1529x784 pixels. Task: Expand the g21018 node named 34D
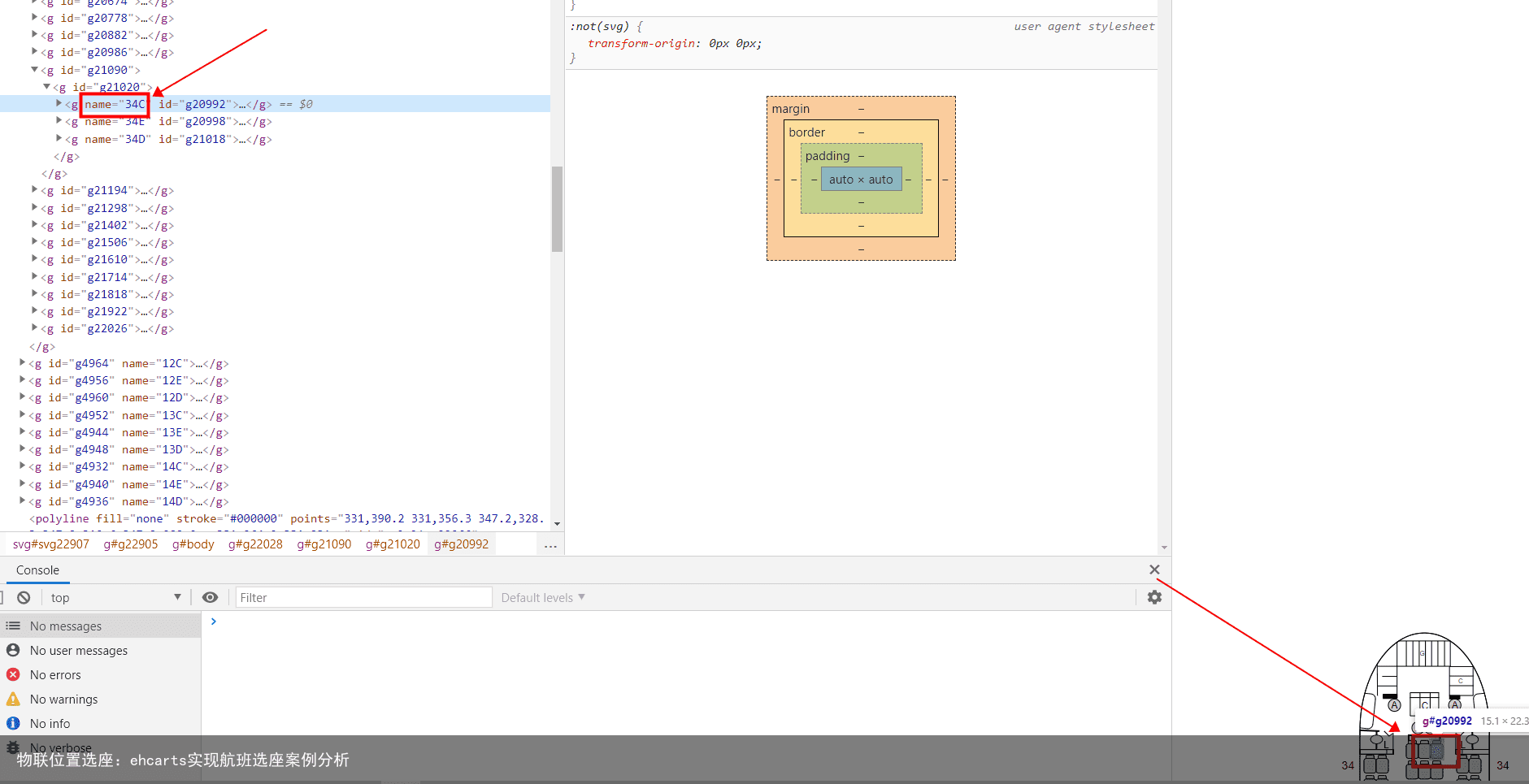click(x=59, y=138)
